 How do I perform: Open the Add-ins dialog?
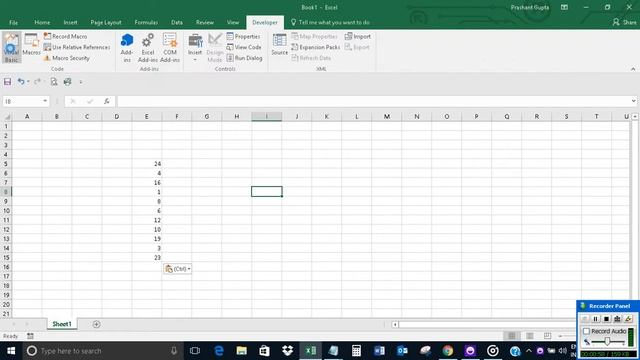[127, 48]
